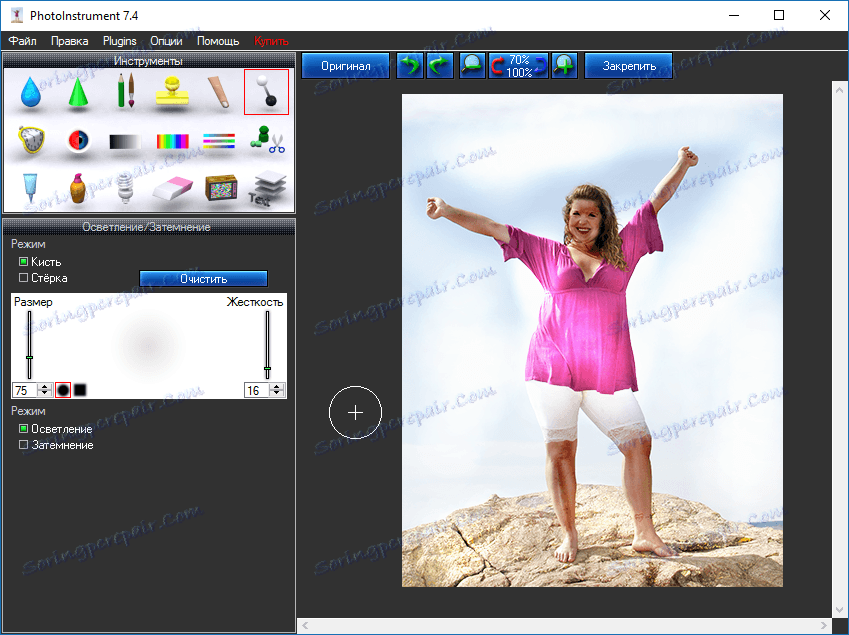Open the Plugins menu

coord(120,41)
